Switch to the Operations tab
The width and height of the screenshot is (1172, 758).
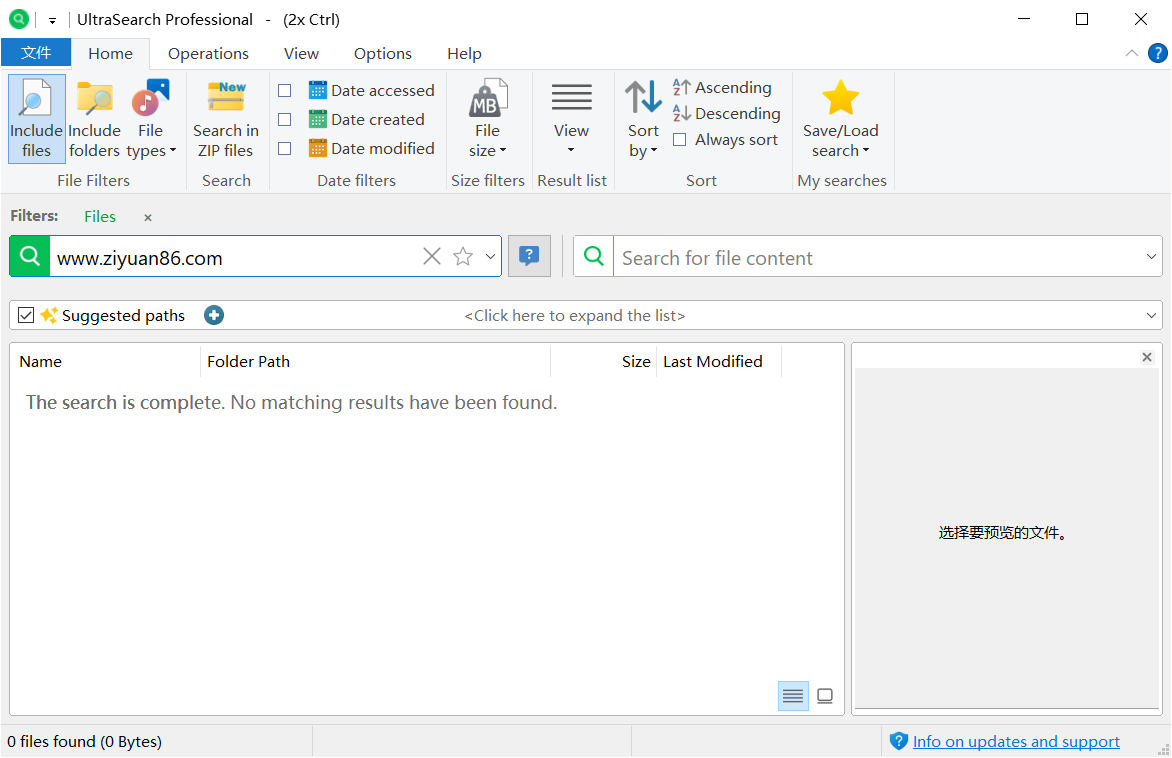208,54
